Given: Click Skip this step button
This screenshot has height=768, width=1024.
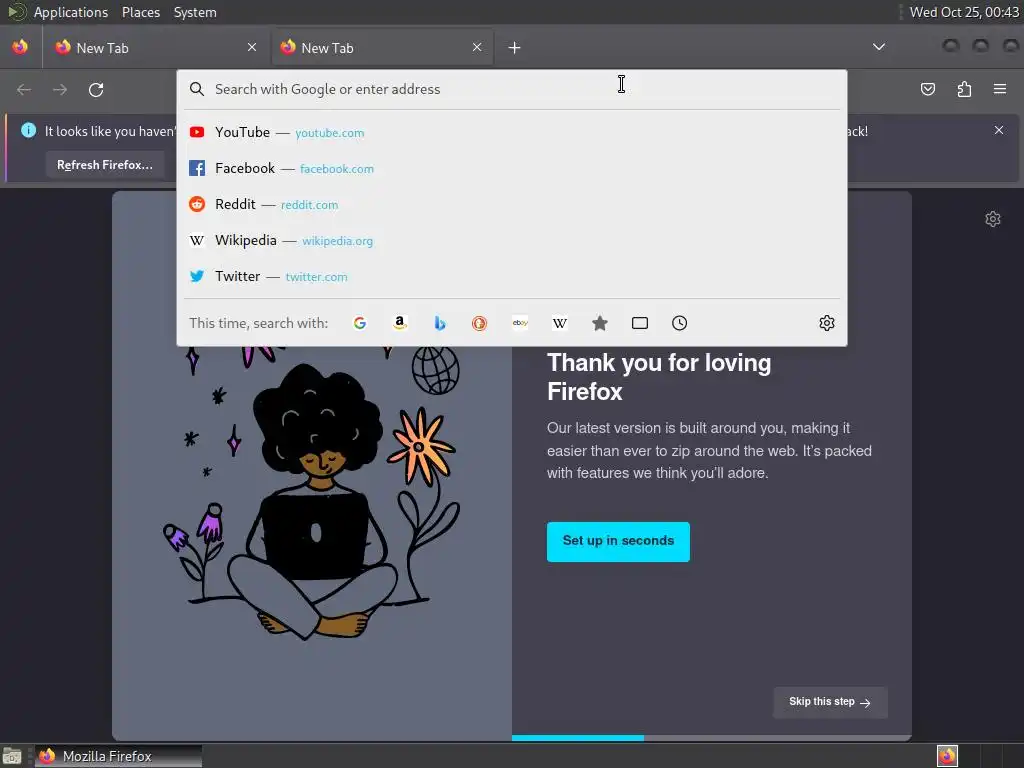Looking at the screenshot, I should click(x=830, y=702).
